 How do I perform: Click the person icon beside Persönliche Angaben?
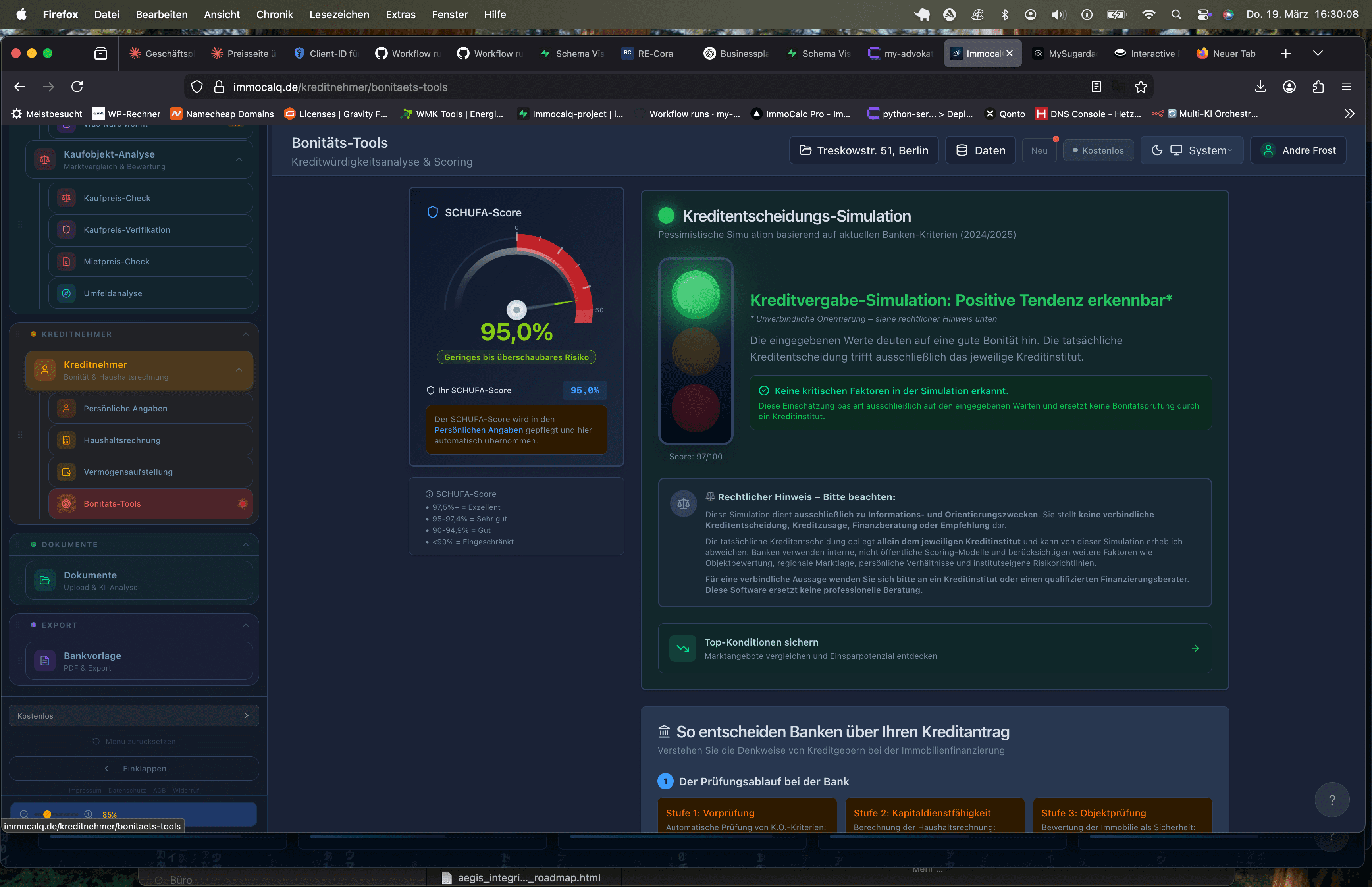(x=66, y=409)
